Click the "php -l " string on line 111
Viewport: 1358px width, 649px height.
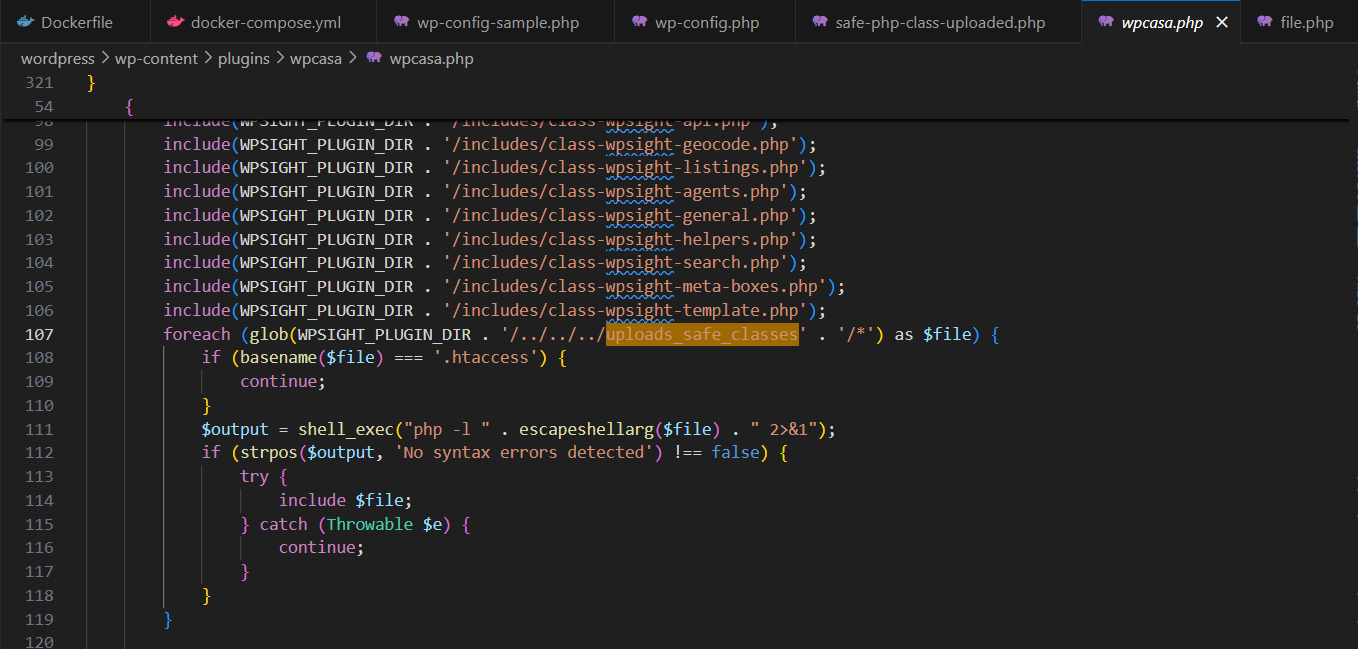pyautogui.click(x=447, y=429)
